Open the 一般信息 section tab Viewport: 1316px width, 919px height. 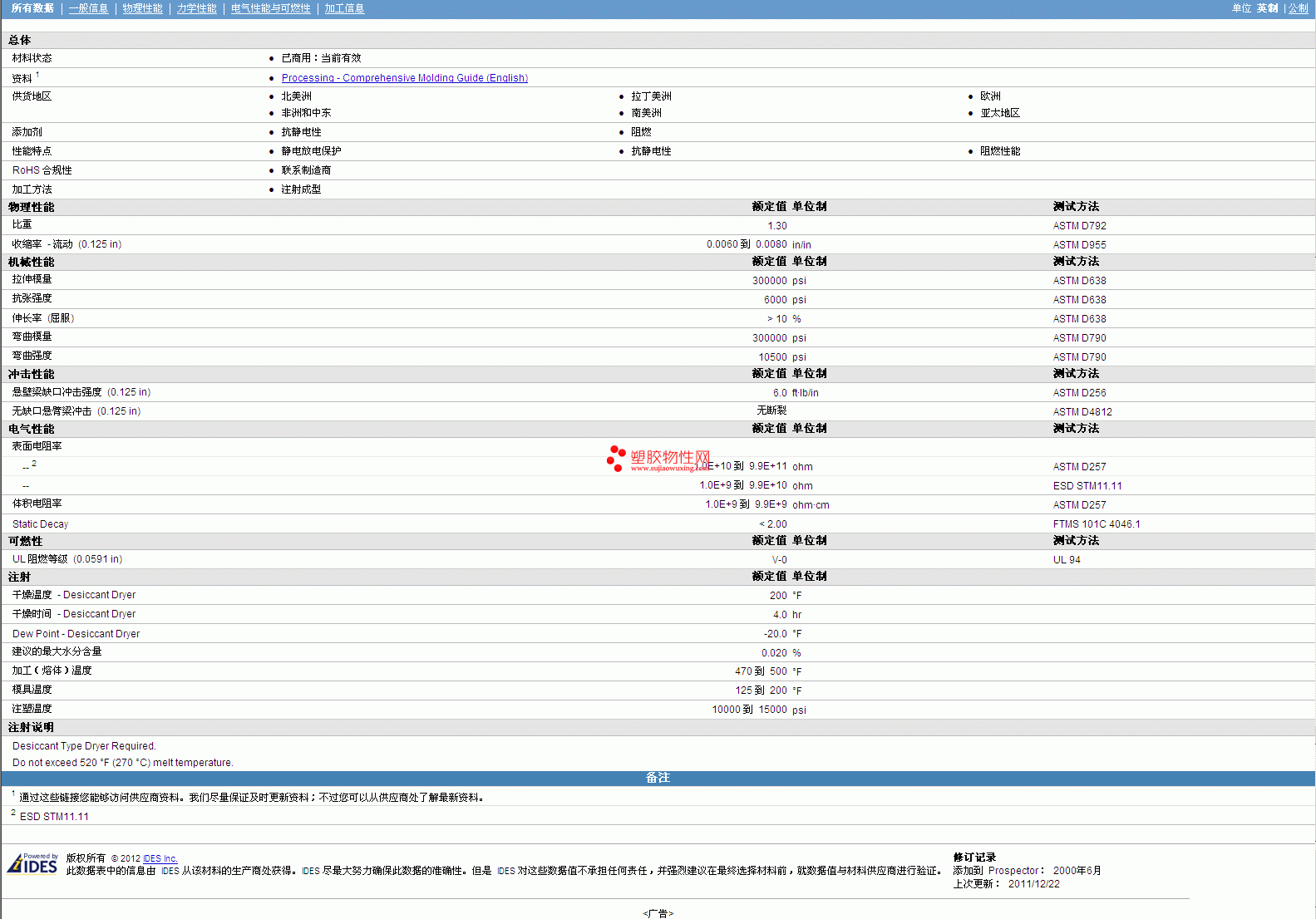click(88, 8)
